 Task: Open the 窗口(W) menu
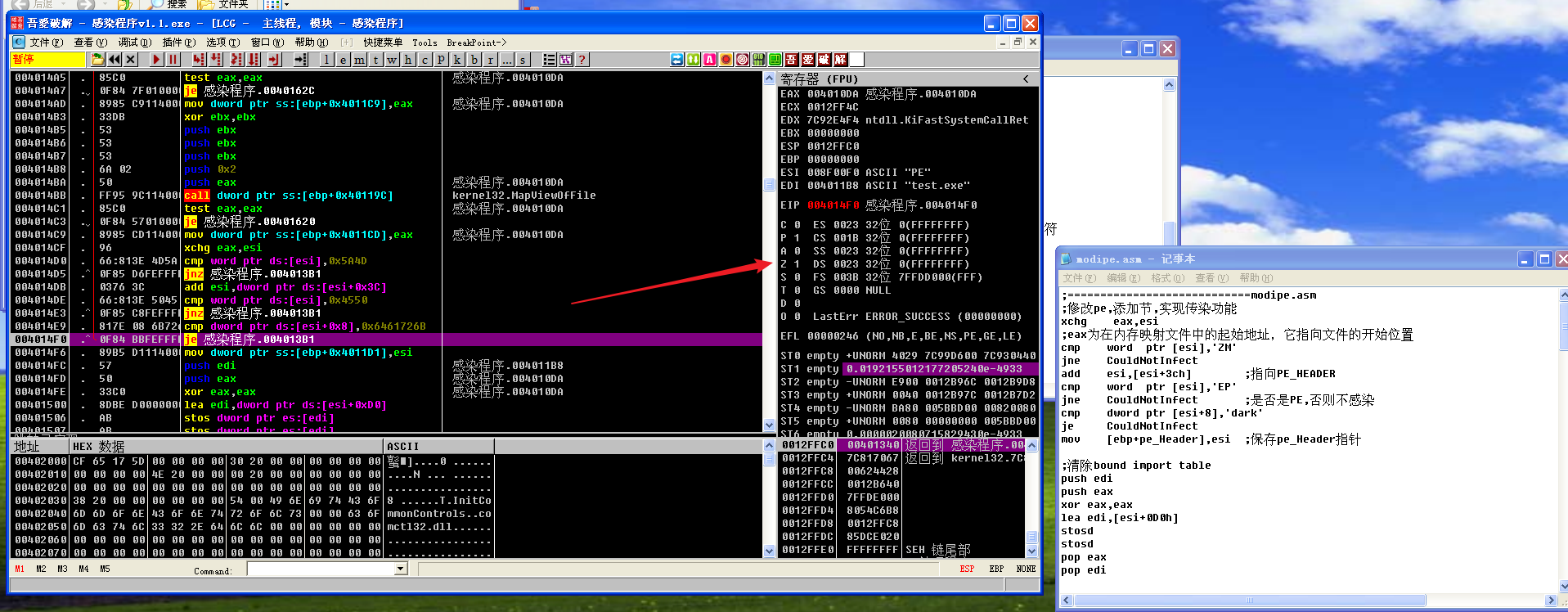267,42
